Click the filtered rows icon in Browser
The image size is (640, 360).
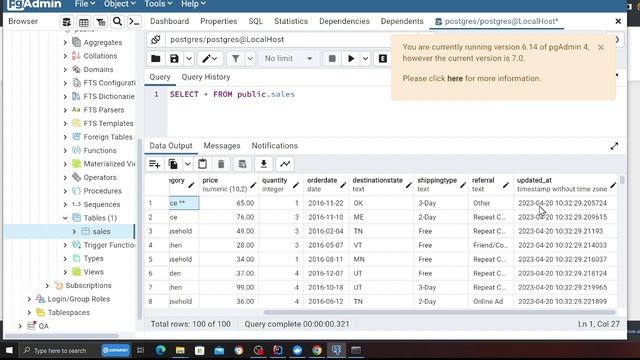point(100,22)
